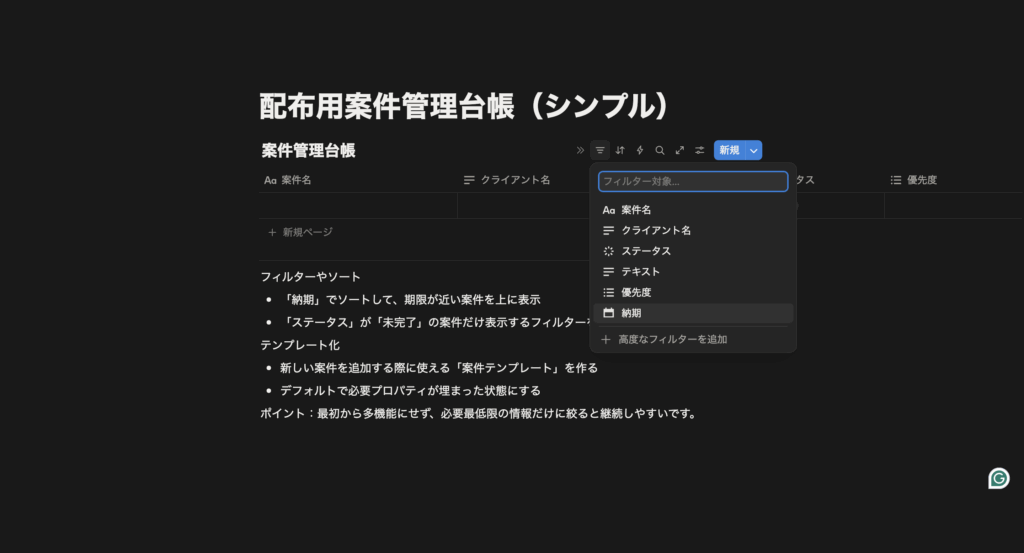Image resolution: width=1024 pixels, height=553 pixels.
Task: Select 納期 date filter option
Action: 631,313
